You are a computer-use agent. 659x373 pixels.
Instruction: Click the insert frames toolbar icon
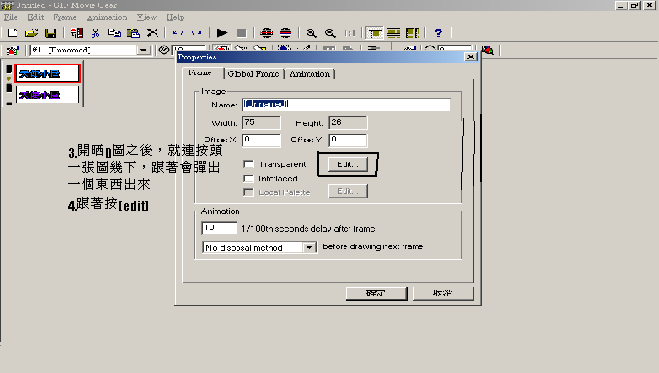76,33
